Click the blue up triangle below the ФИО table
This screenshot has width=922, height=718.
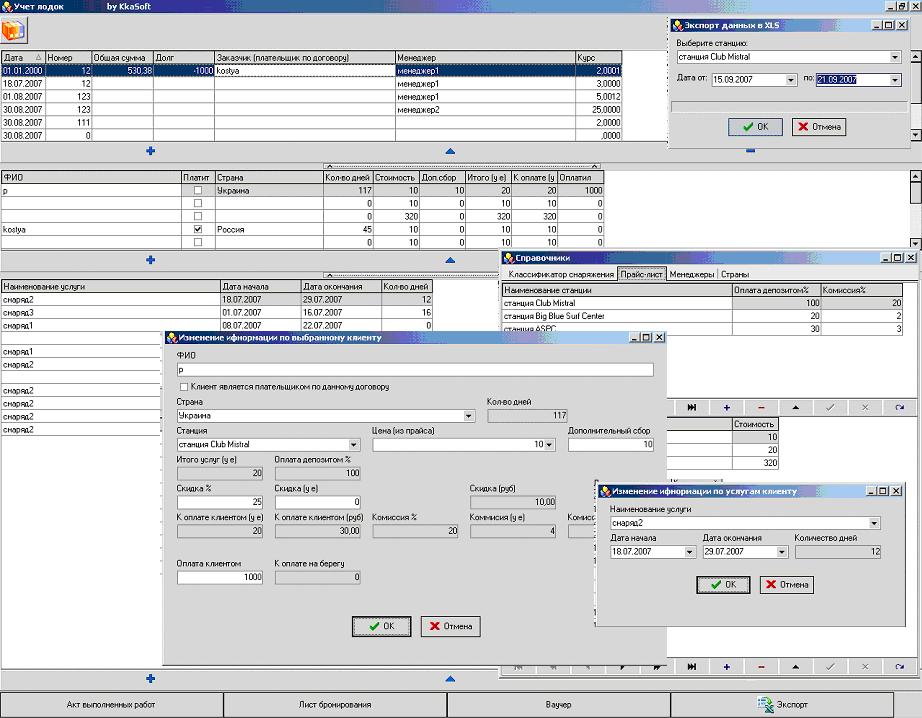tap(450, 260)
